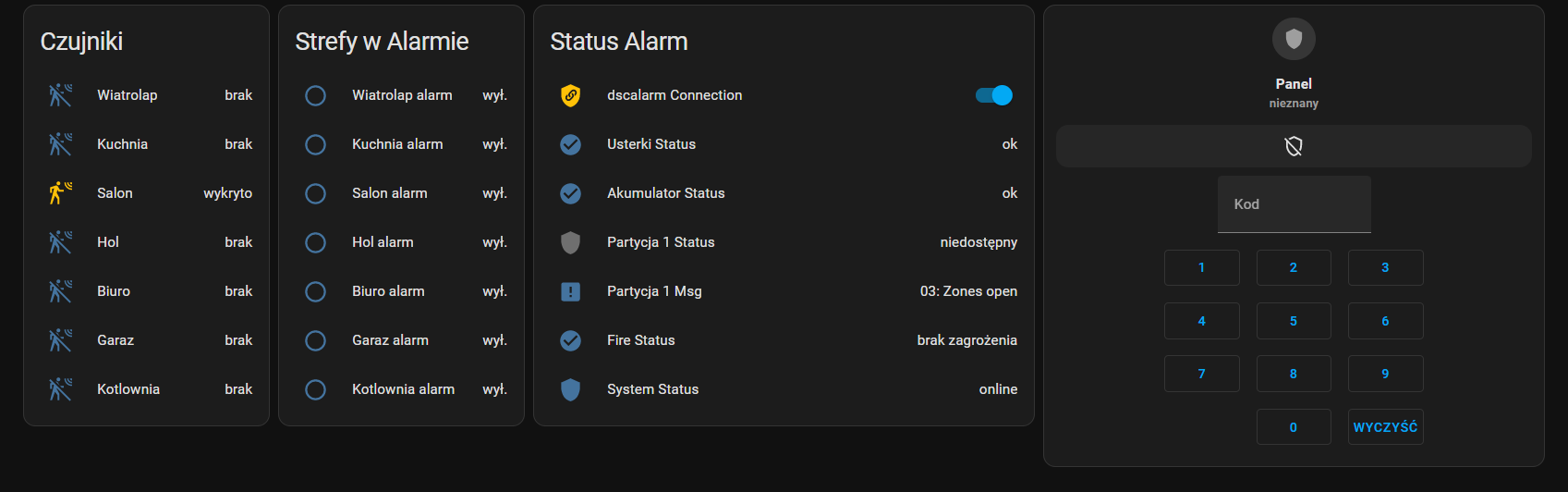Click the disarm shield button on panel
1568x492 pixels.
[x=1294, y=146]
